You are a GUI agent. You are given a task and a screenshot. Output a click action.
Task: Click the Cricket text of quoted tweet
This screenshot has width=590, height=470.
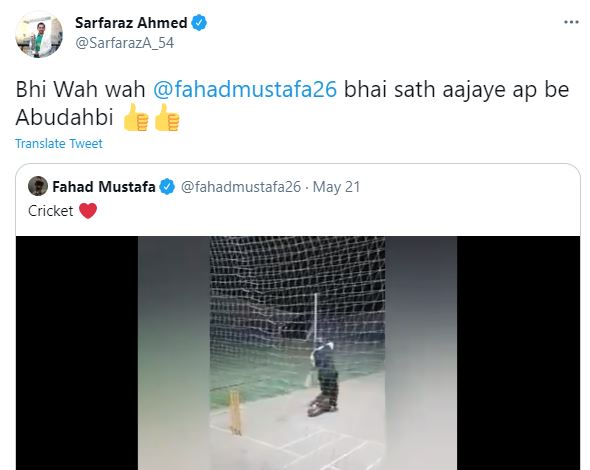click(50, 211)
